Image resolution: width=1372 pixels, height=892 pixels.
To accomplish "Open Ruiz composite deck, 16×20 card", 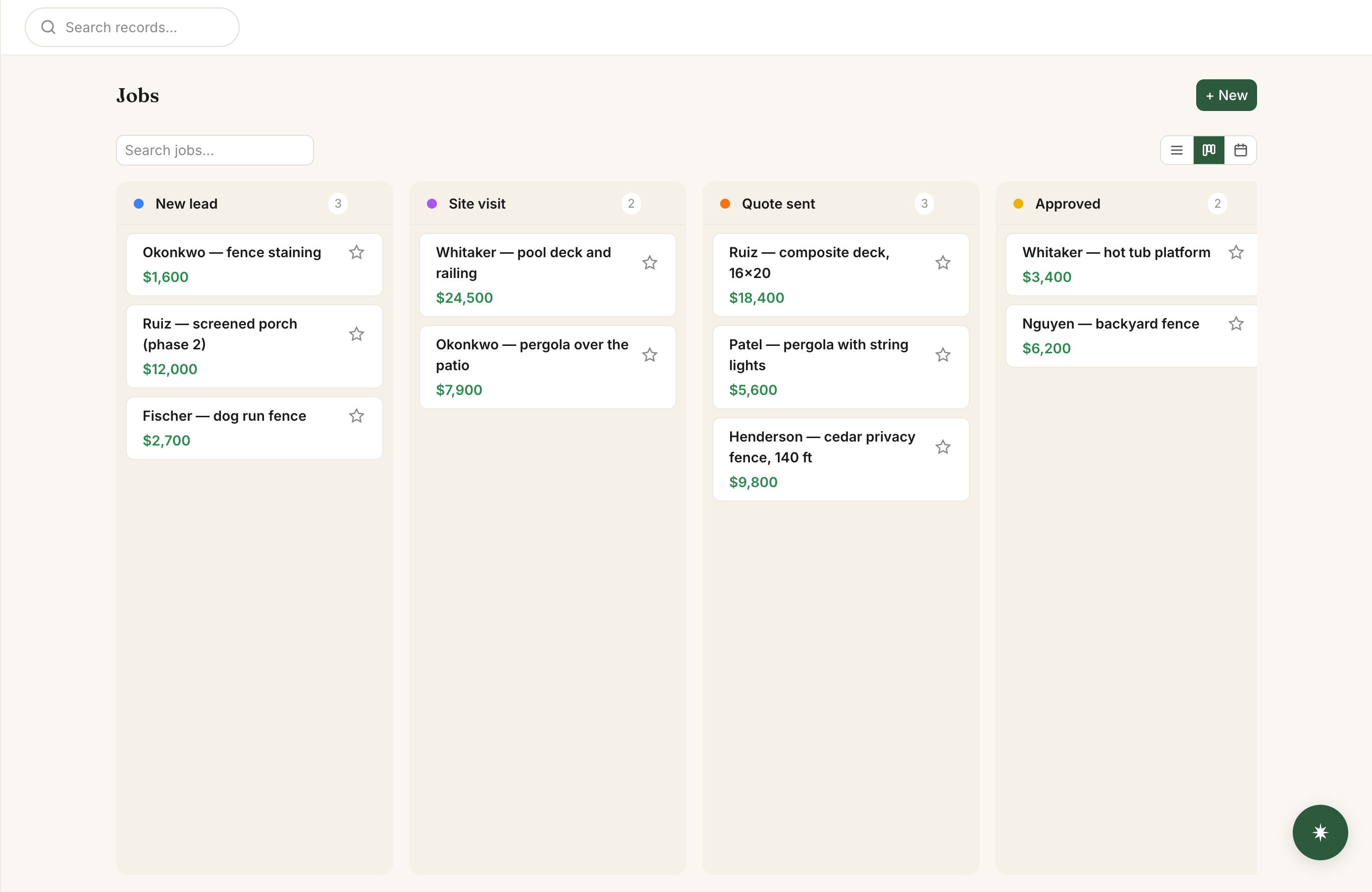I will click(841, 275).
